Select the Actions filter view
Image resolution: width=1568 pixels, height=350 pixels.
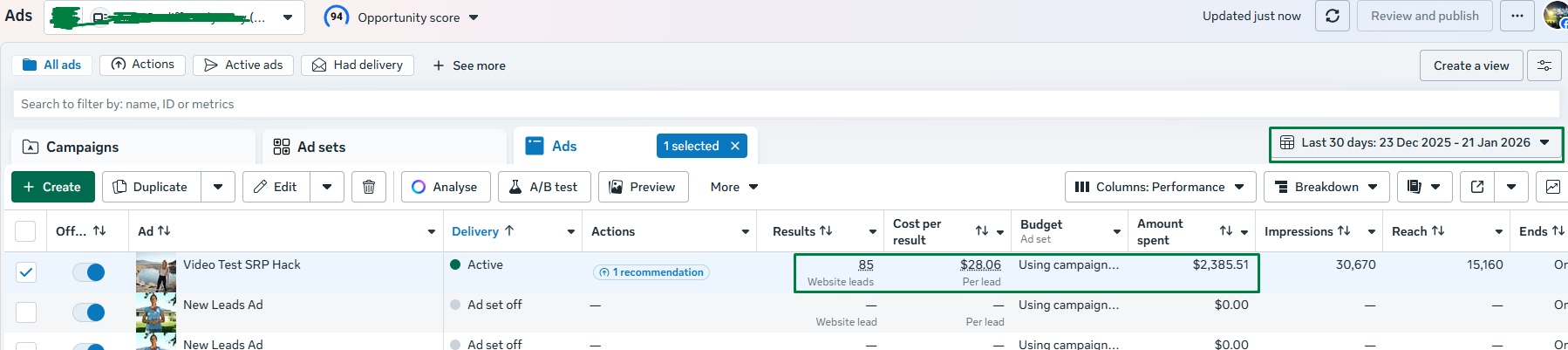tap(143, 65)
